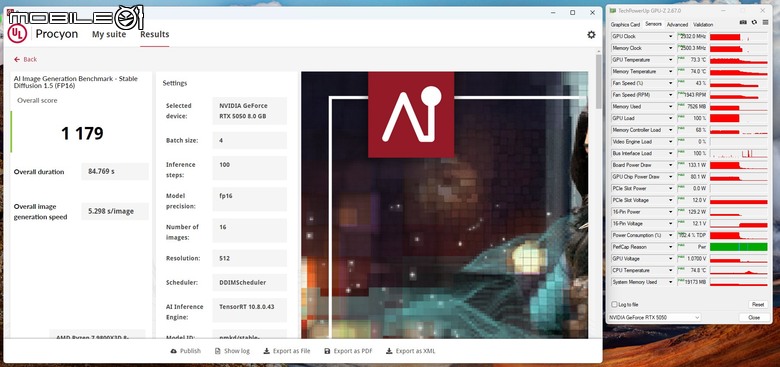Click the Show log button
This screenshot has height=367, width=780.
(232, 351)
